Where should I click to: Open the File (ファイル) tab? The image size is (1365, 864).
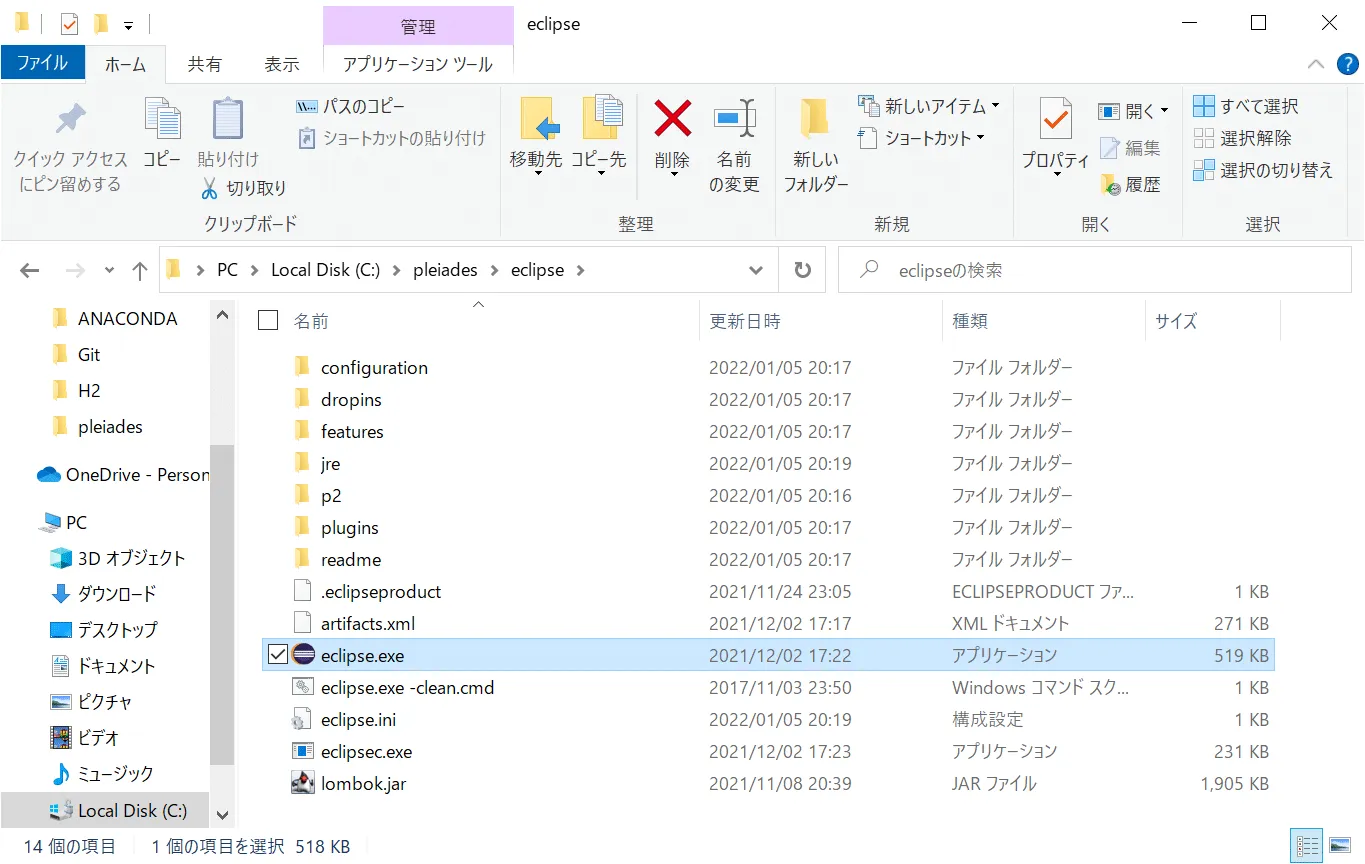43,63
